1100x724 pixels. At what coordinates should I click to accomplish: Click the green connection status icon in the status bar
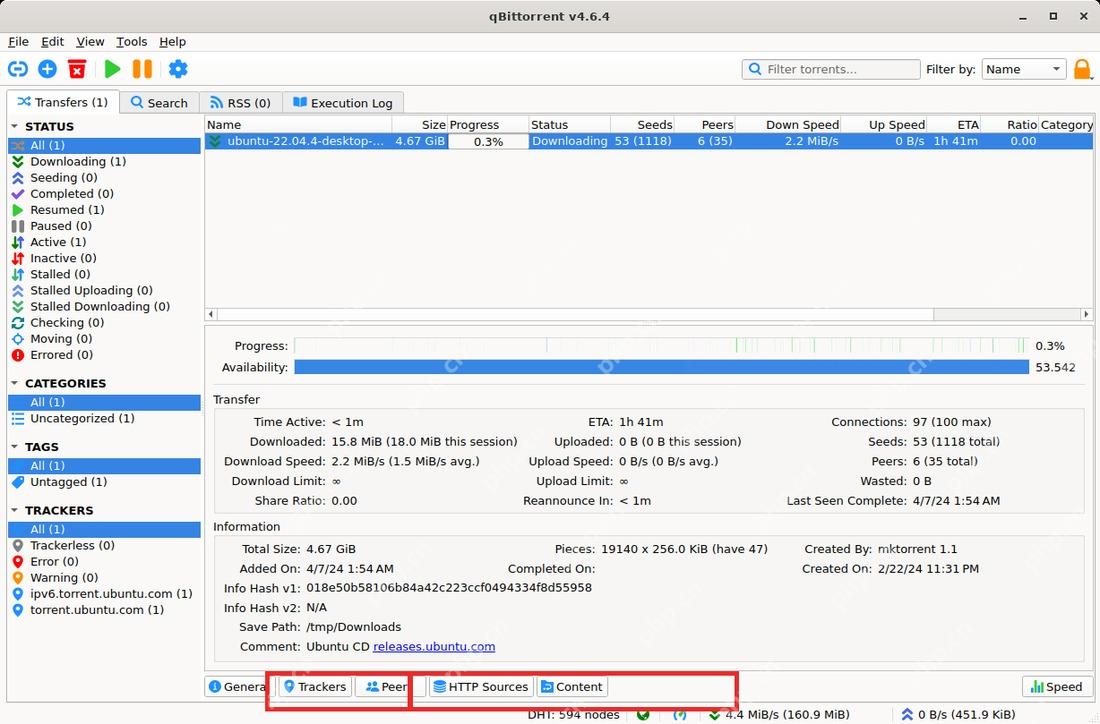[643, 715]
